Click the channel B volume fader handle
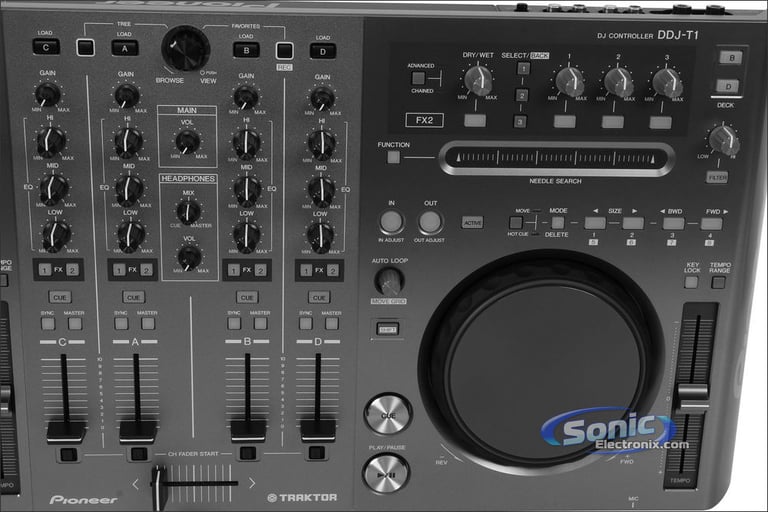This screenshot has width=768, height=512. point(248,430)
